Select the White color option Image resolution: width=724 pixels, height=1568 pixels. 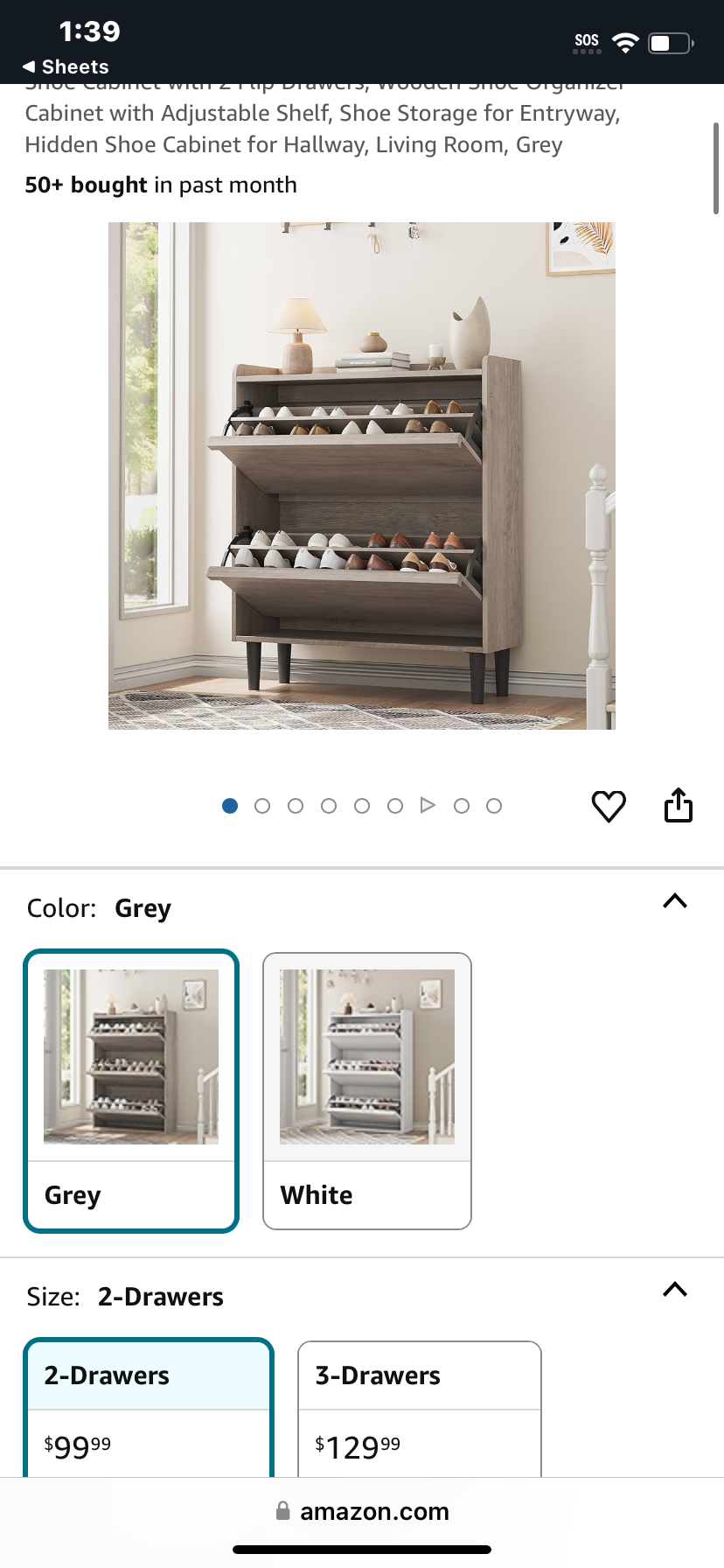click(367, 1090)
